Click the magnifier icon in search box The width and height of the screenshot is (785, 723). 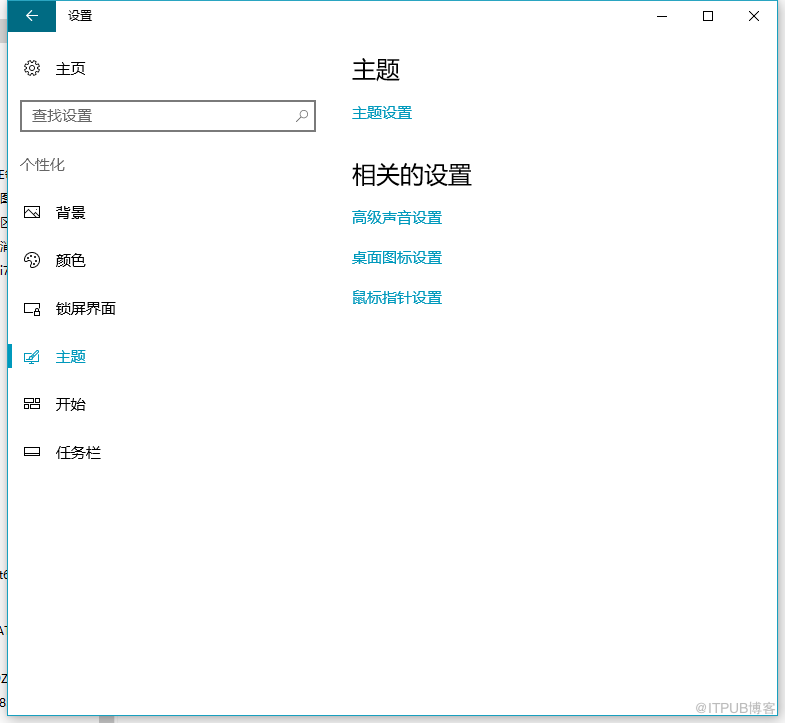pos(302,116)
